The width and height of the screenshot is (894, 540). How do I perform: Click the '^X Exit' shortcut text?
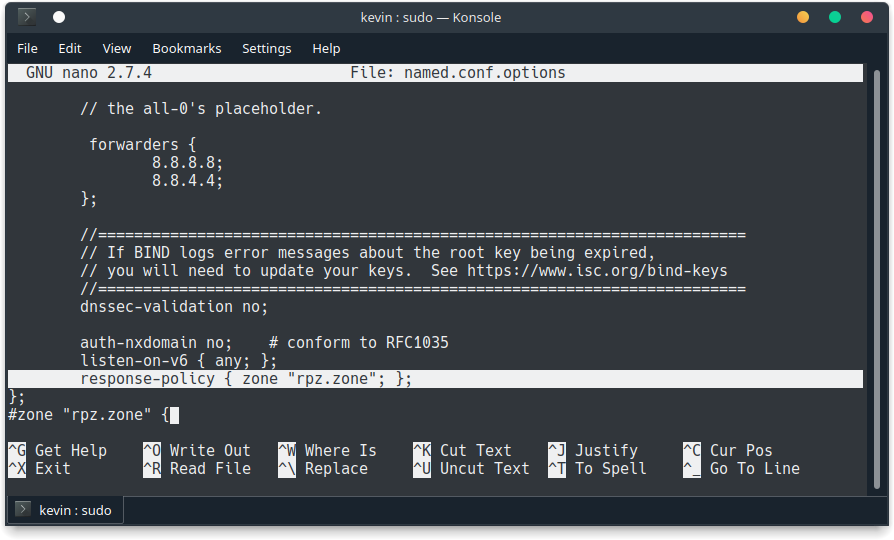(39, 469)
